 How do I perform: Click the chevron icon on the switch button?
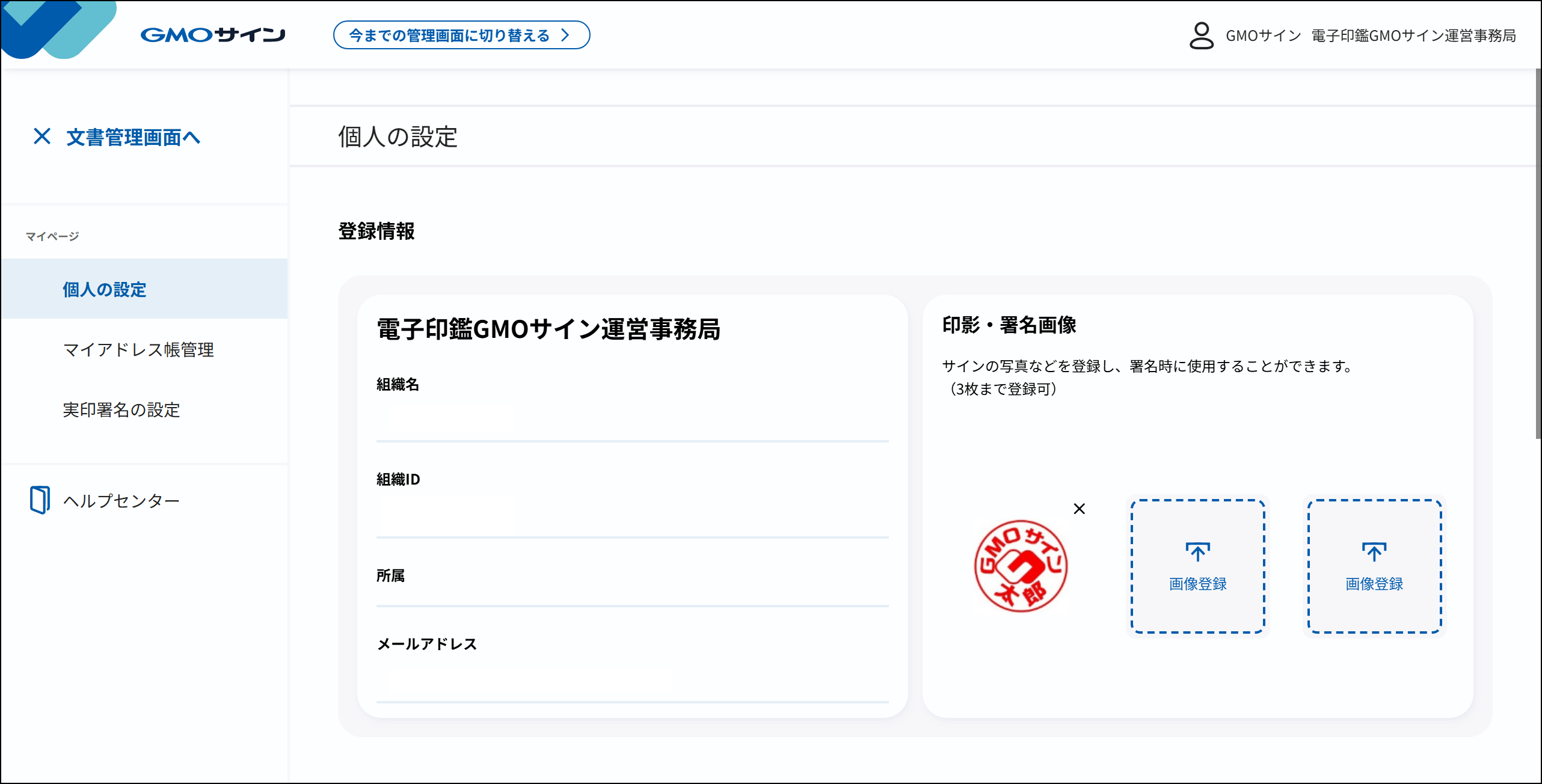point(564,35)
